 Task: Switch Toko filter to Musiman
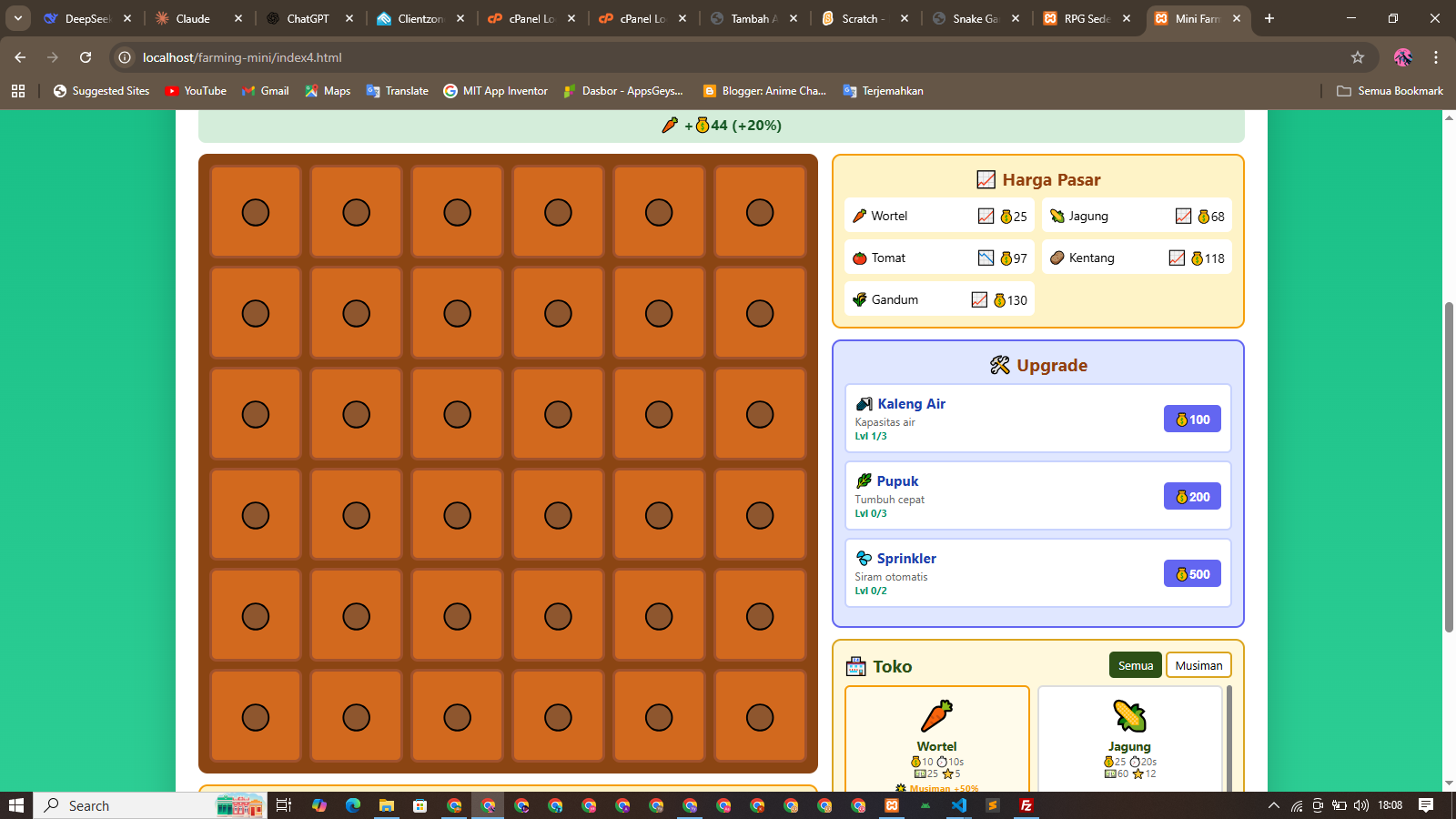coord(1198,665)
